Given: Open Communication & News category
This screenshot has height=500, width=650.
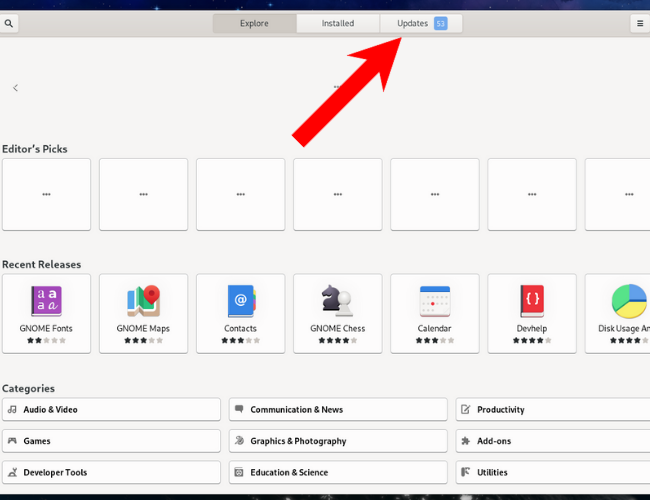Looking at the screenshot, I should tap(338, 410).
